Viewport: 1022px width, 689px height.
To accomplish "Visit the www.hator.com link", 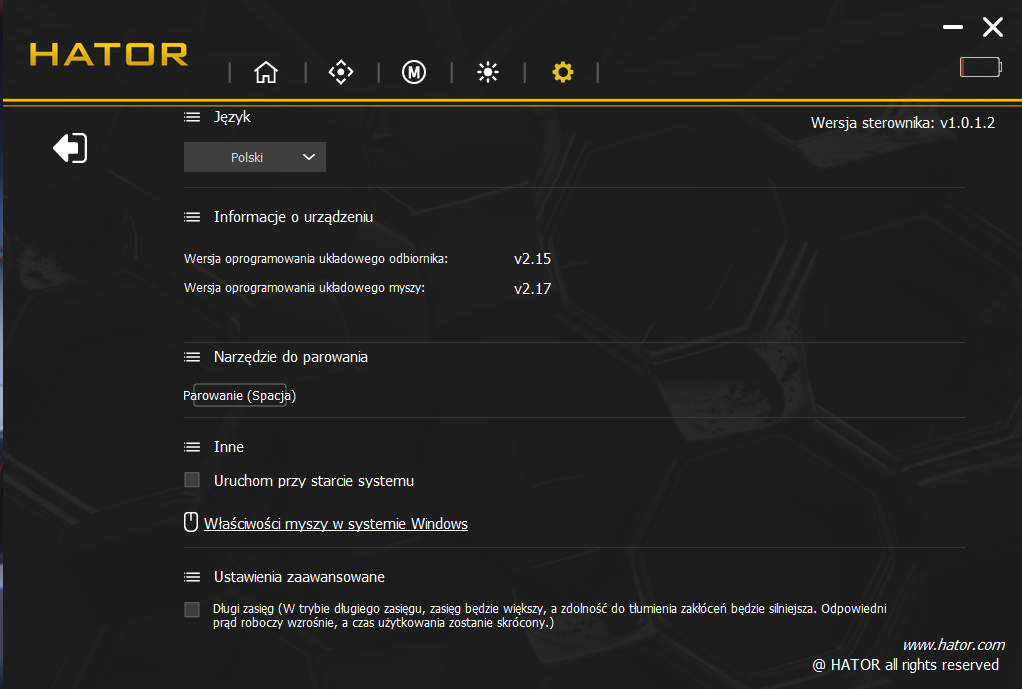I will [x=954, y=645].
